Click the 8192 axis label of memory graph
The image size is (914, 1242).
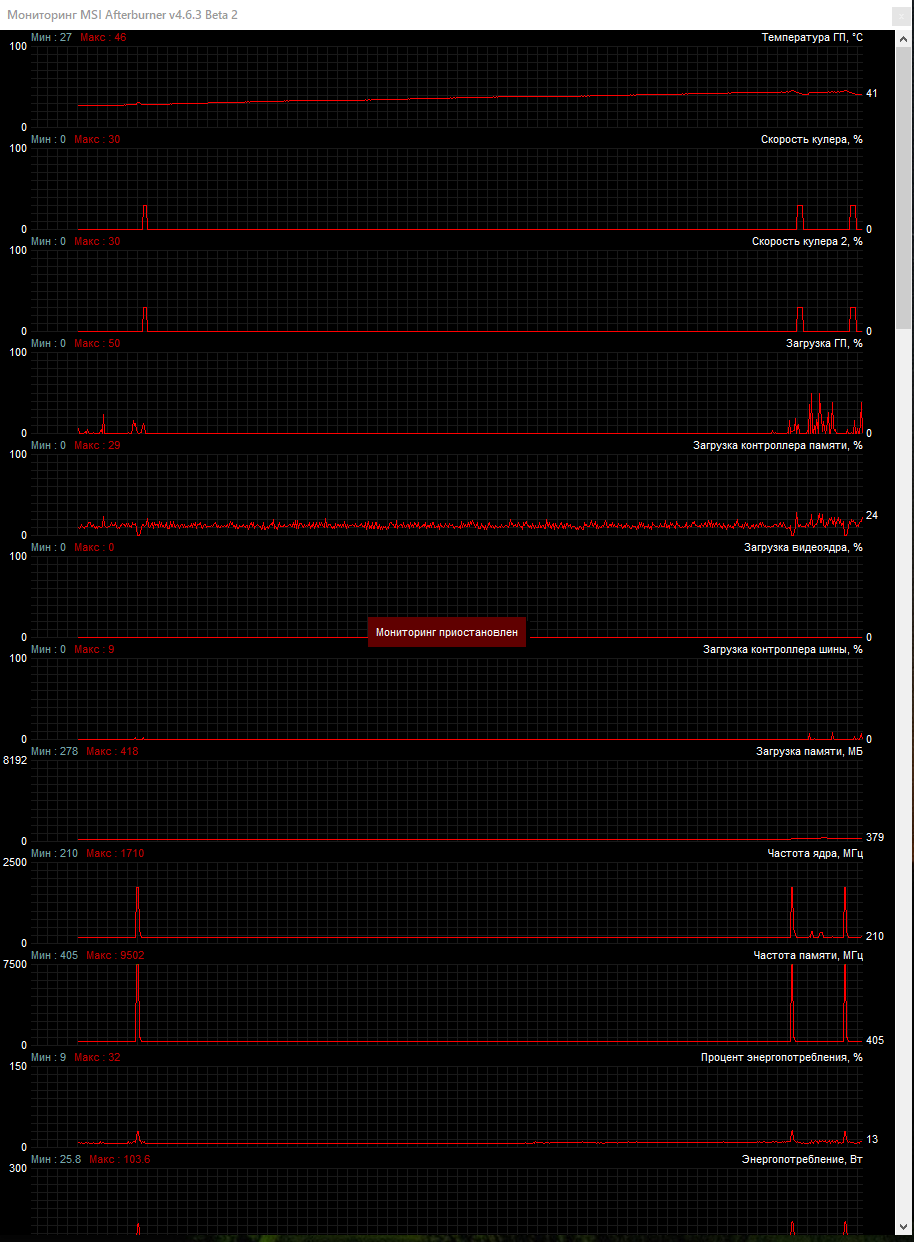(x=15, y=760)
